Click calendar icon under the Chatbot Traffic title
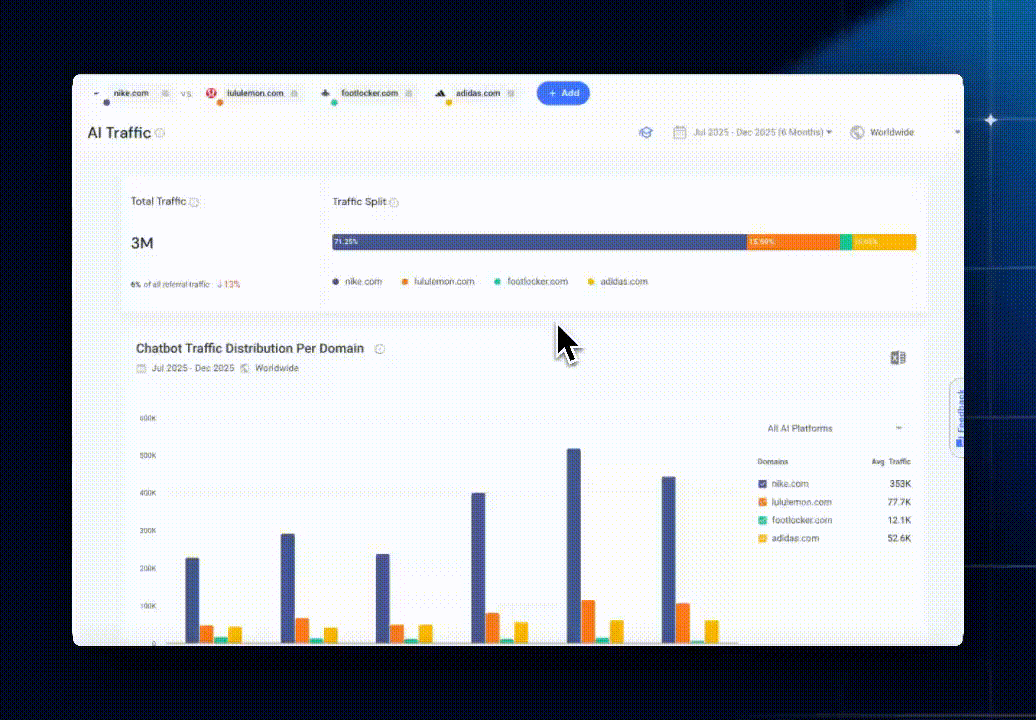The height and width of the screenshot is (720, 1036). point(141,368)
